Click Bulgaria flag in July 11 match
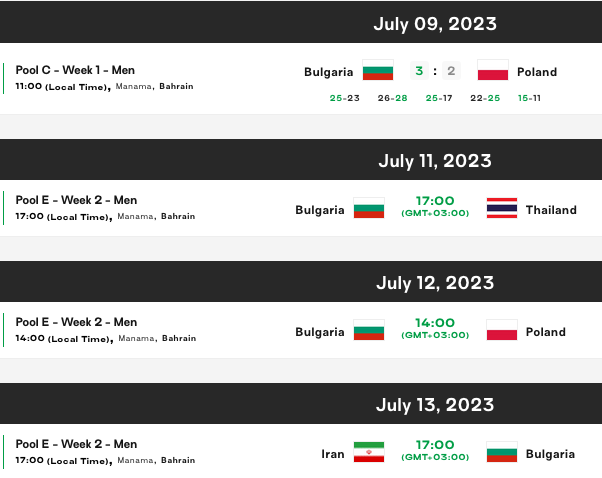Screen dimensions: 602x478 pyautogui.click(x=369, y=210)
